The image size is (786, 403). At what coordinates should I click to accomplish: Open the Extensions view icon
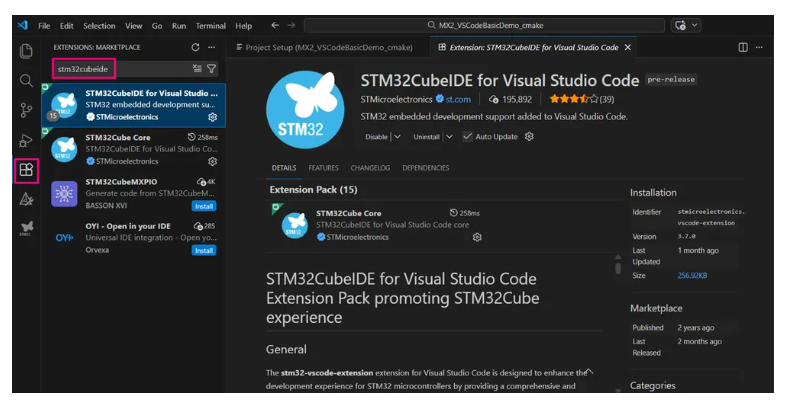point(26,170)
